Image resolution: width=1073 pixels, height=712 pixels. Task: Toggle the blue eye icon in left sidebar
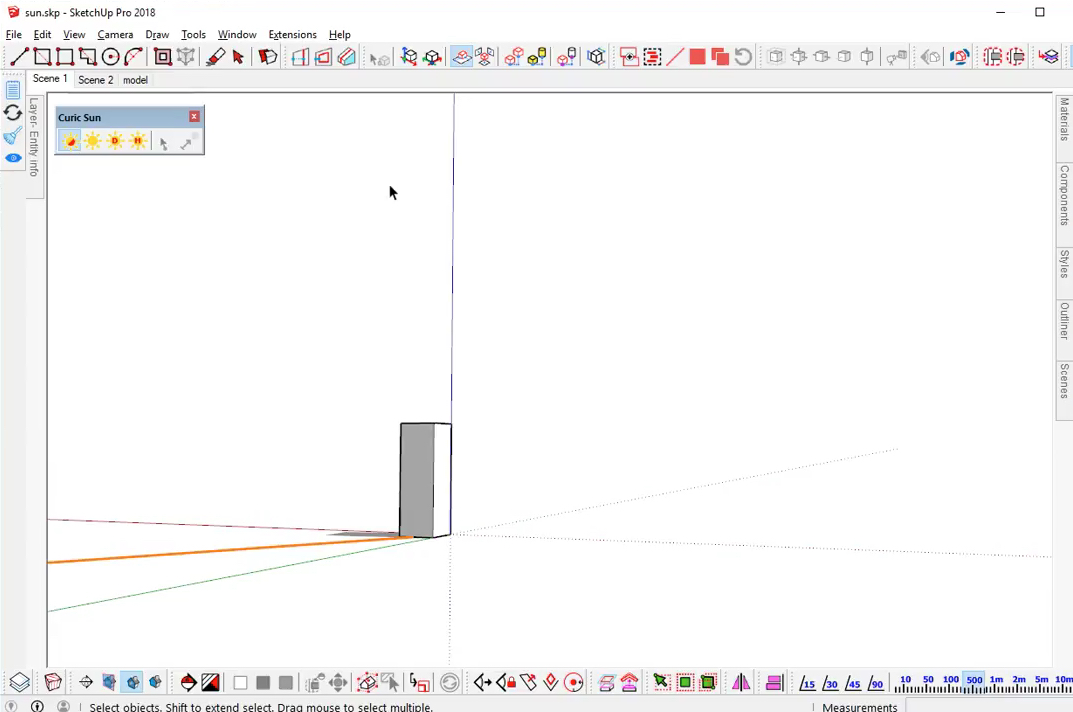[13, 159]
